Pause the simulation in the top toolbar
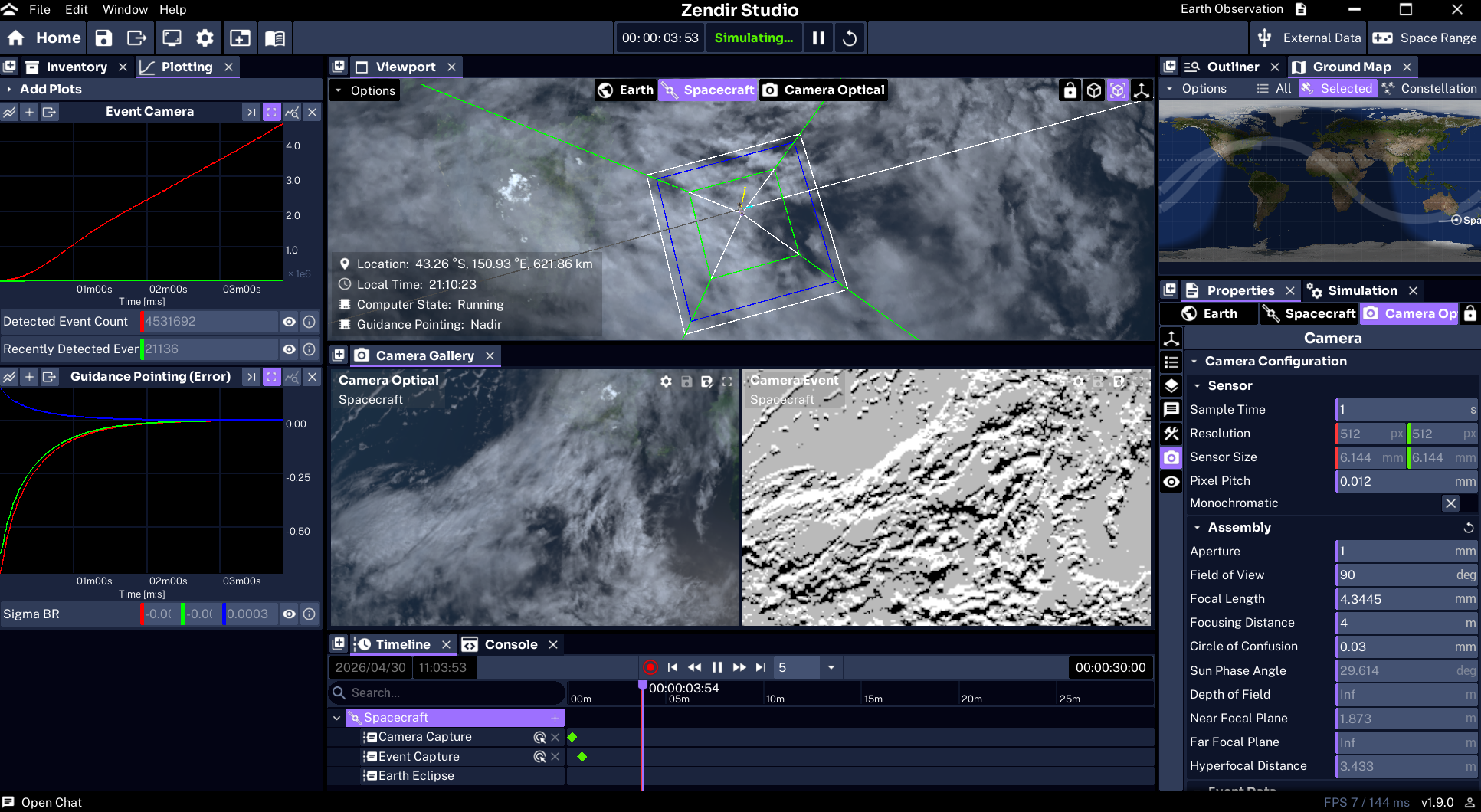Image resolution: width=1481 pixels, height=812 pixels. point(818,38)
